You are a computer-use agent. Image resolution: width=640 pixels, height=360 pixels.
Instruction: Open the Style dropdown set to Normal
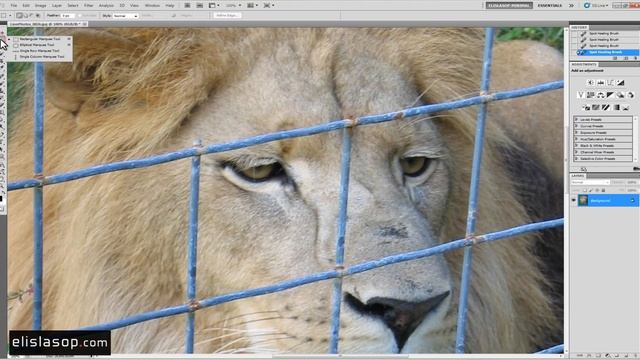[x=125, y=16]
